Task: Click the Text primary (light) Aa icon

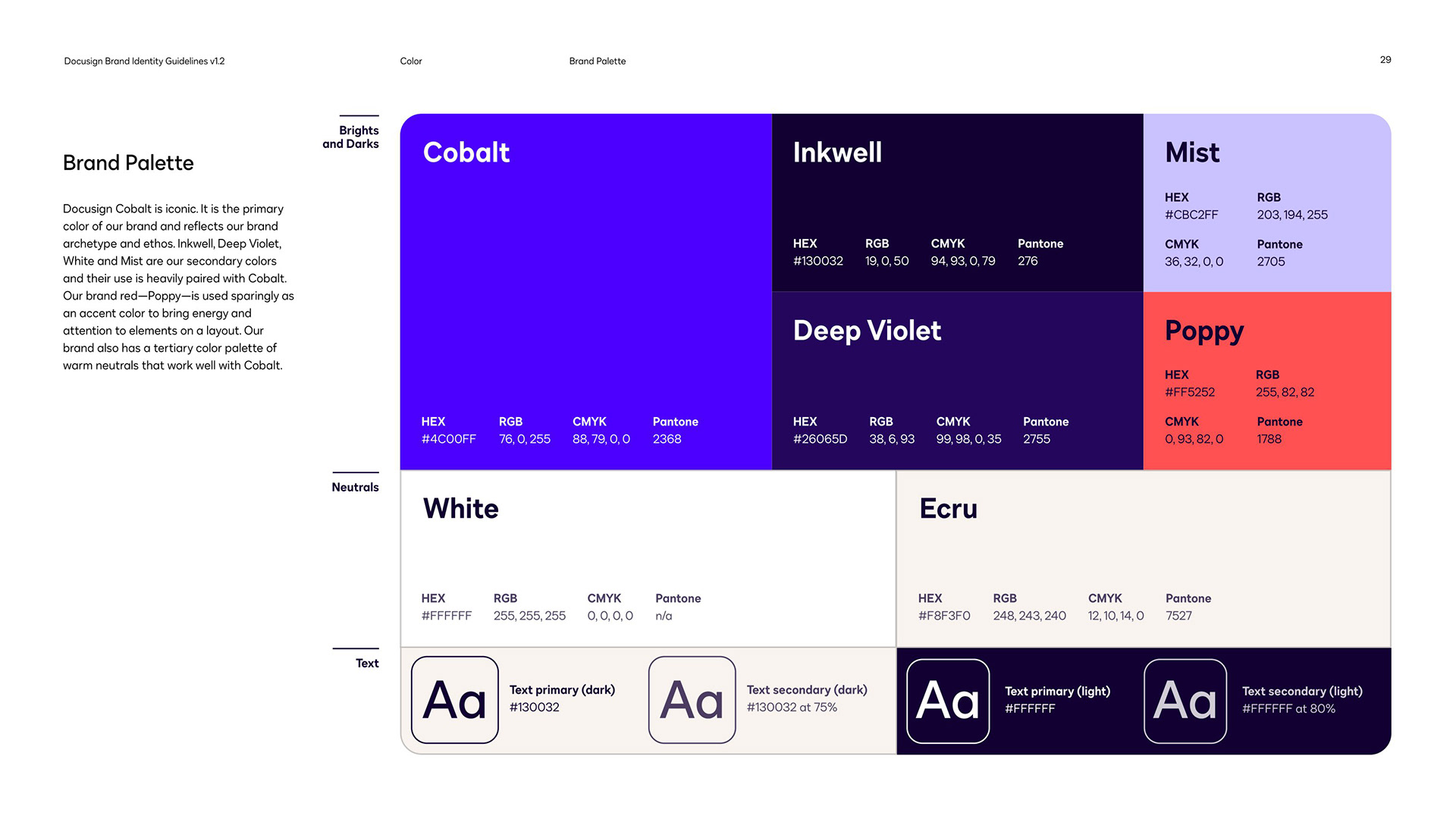Action: 948,701
